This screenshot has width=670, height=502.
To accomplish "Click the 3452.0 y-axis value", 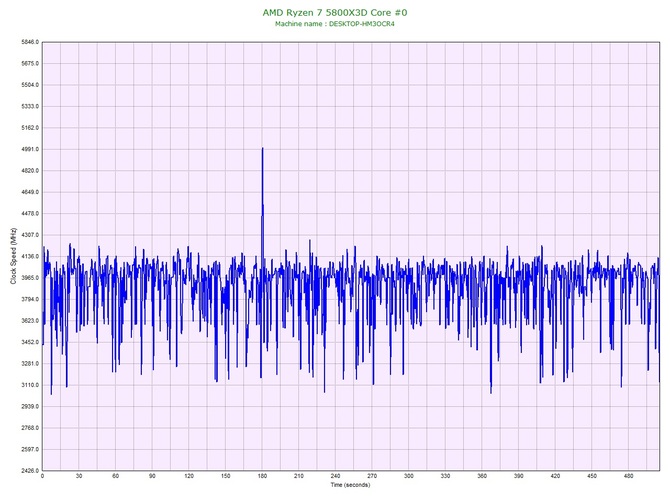I will (30, 342).
